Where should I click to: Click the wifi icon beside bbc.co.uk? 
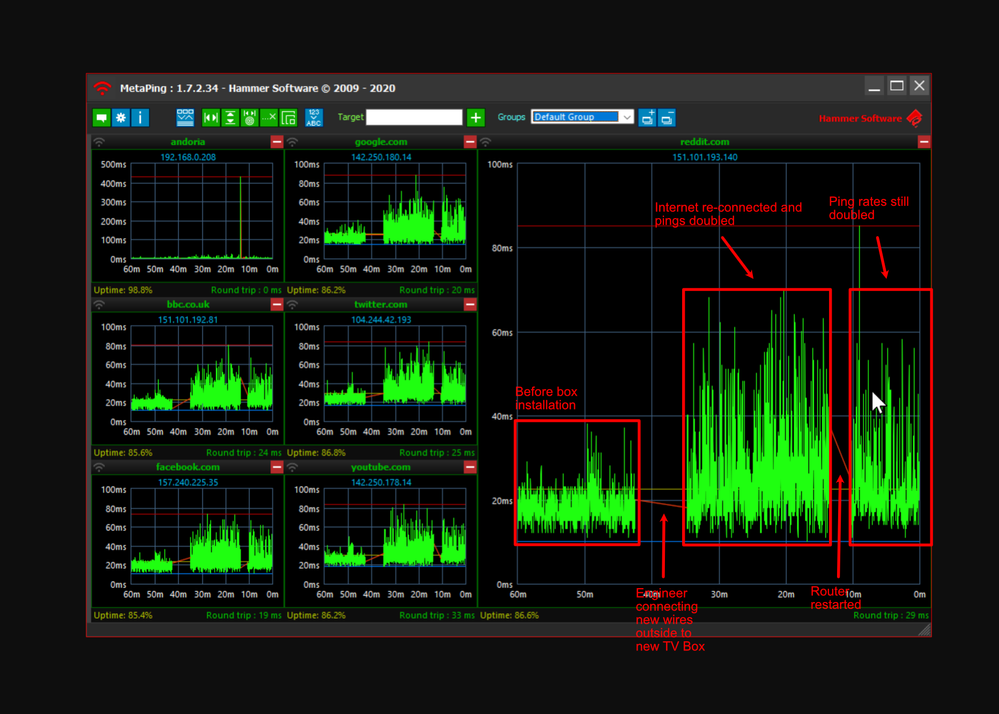tap(99, 304)
